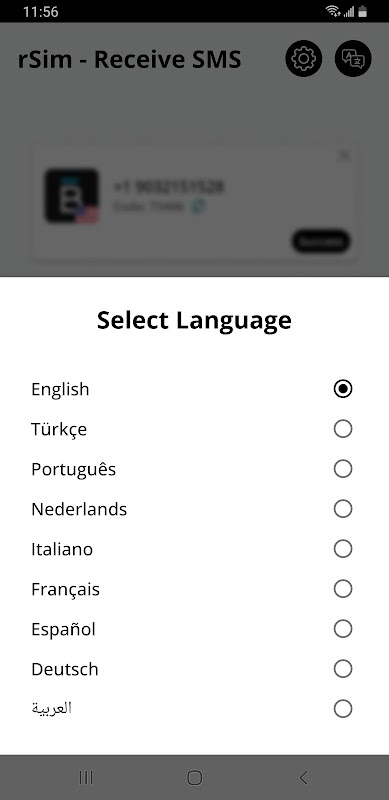Pick the Deutsch radio button

pyautogui.click(x=343, y=668)
